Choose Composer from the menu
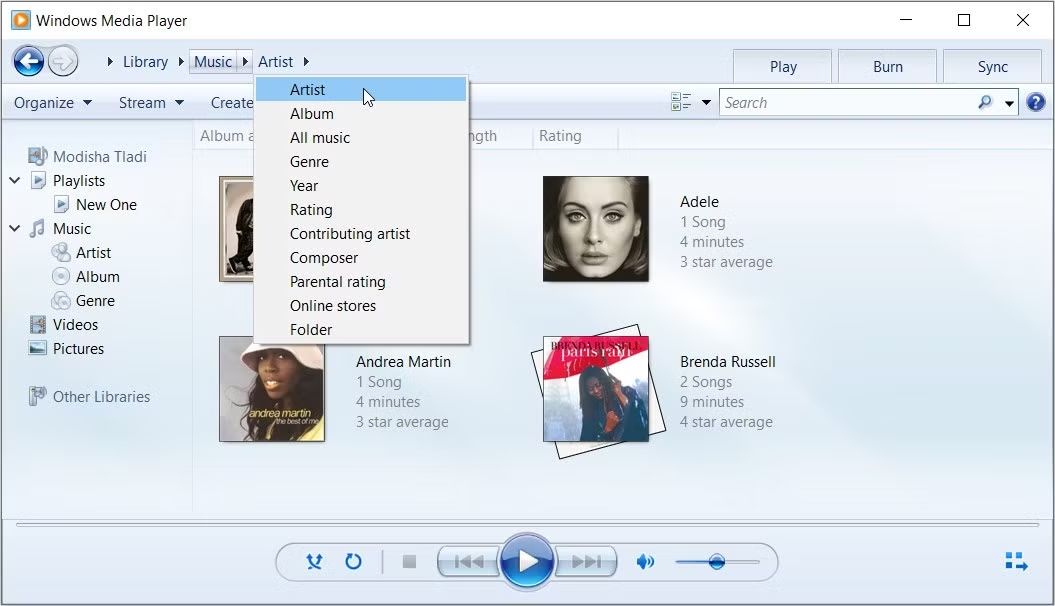Image resolution: width=1055 pixels, height=606 pixels. coord(361,258)
